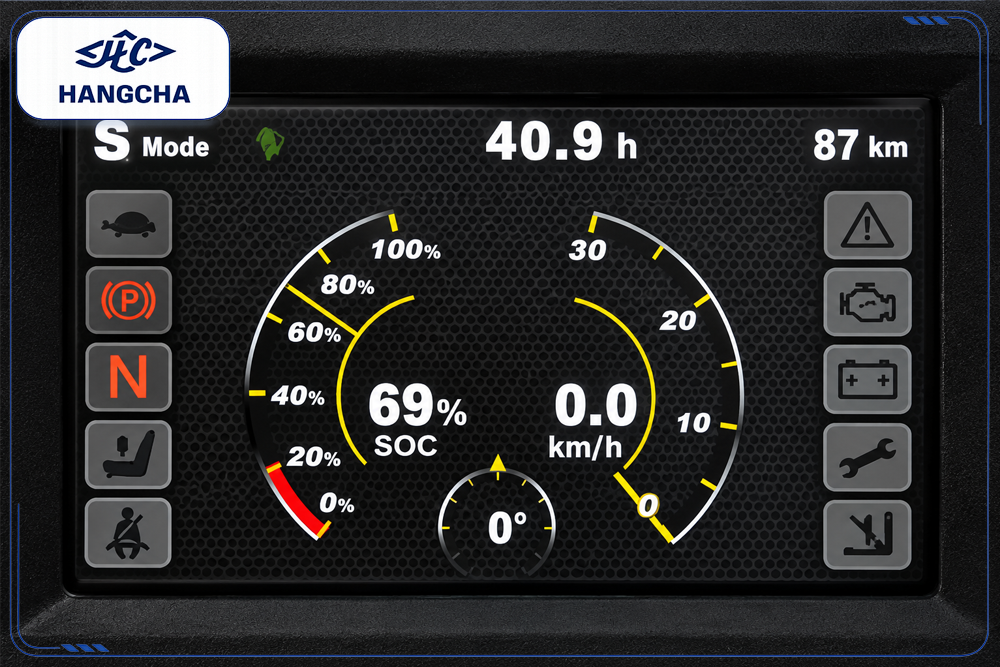Tap the 0 mark on speedometer

click(x=647, y=506)
